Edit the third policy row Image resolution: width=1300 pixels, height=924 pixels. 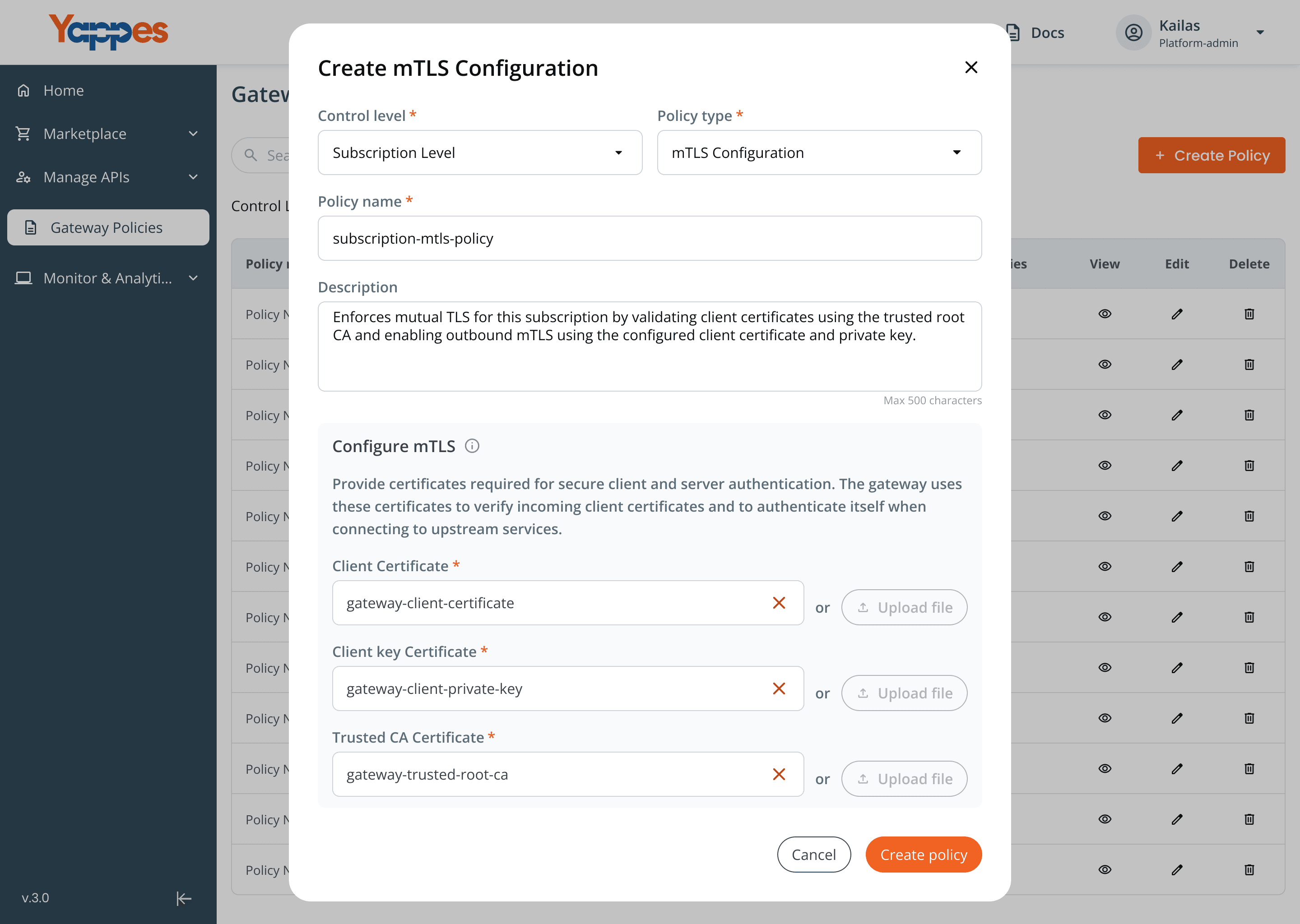[x=1177, y=415]
